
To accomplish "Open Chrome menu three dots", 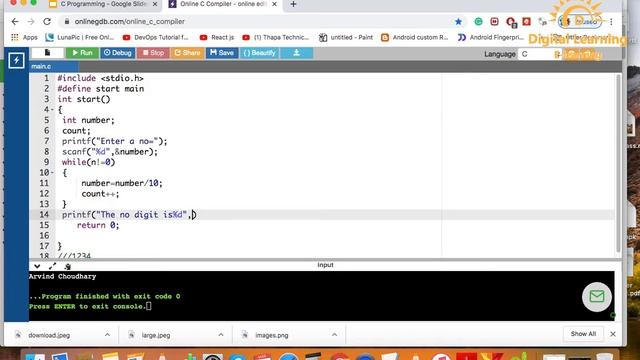I will [611, 22].
